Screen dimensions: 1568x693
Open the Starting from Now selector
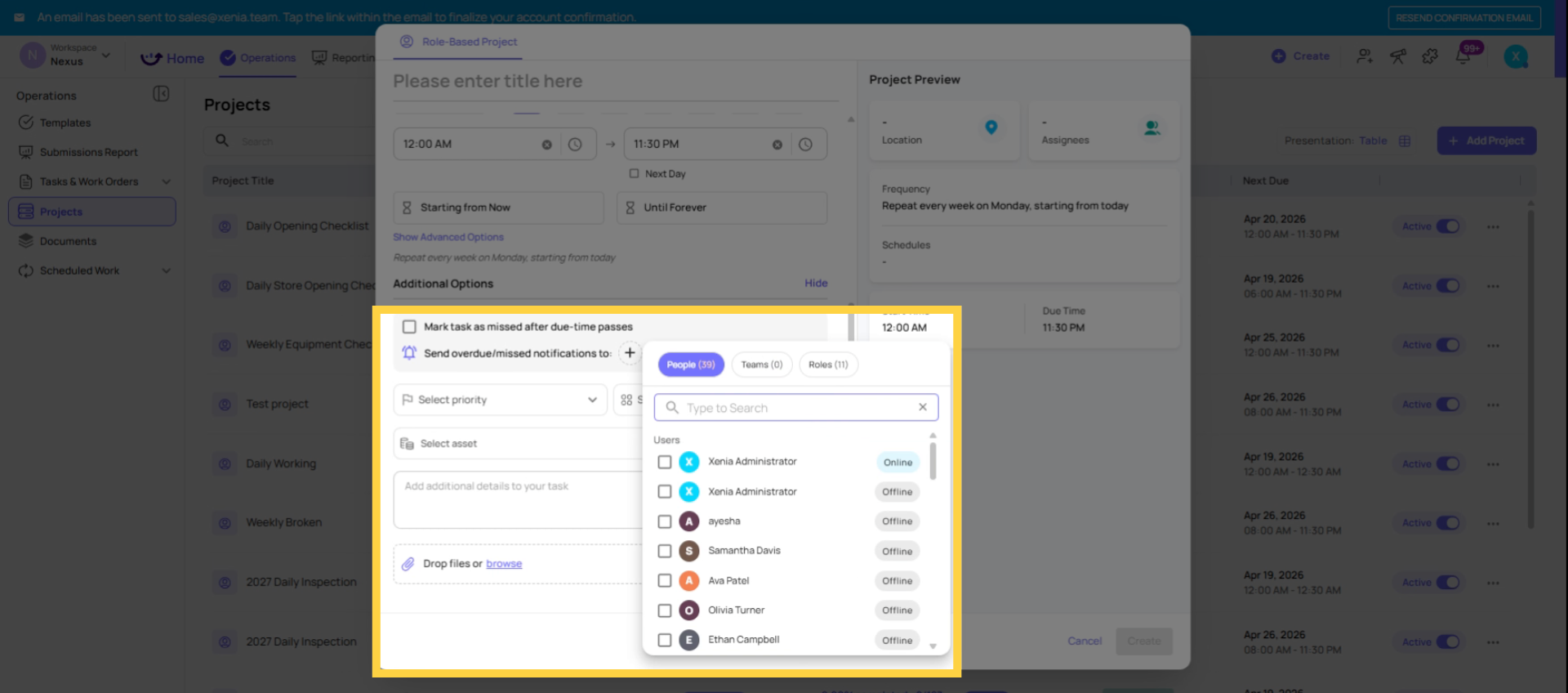[x=498, y=208]
